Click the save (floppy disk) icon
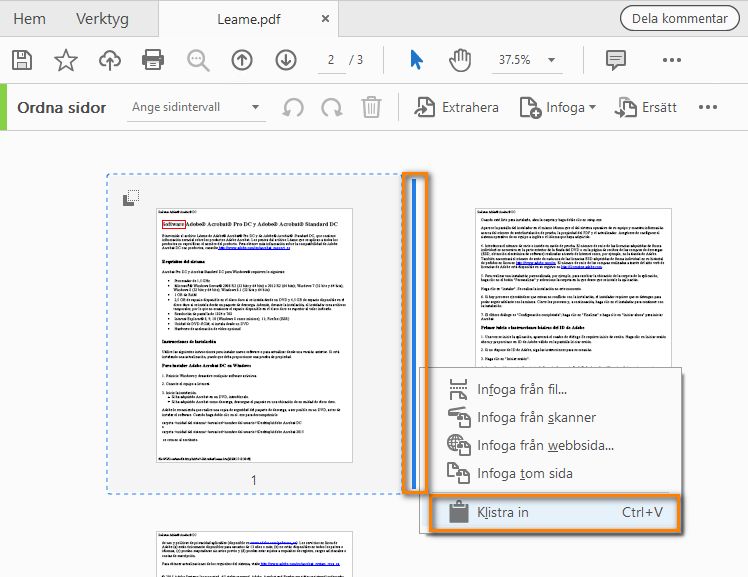Viewport: 748px width, 577px height. (x=21, y=60)
